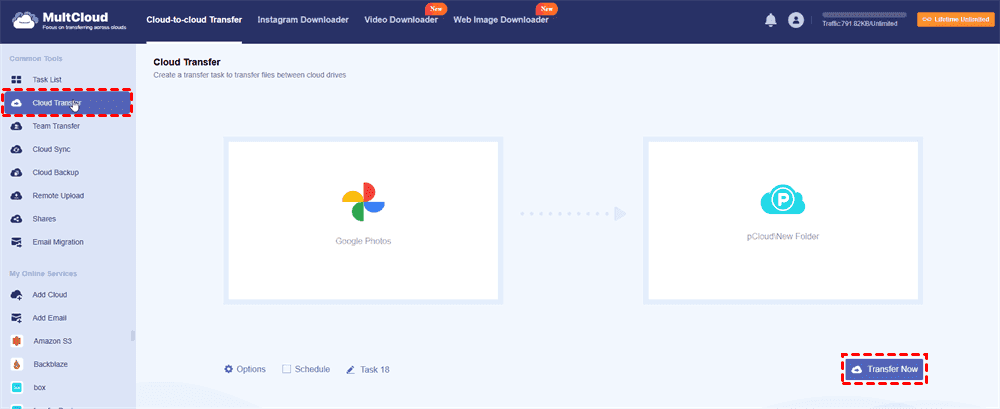
Task: Click Add Cloud label in sidebar
Action: pyautogui.click(x=50, y=295)
